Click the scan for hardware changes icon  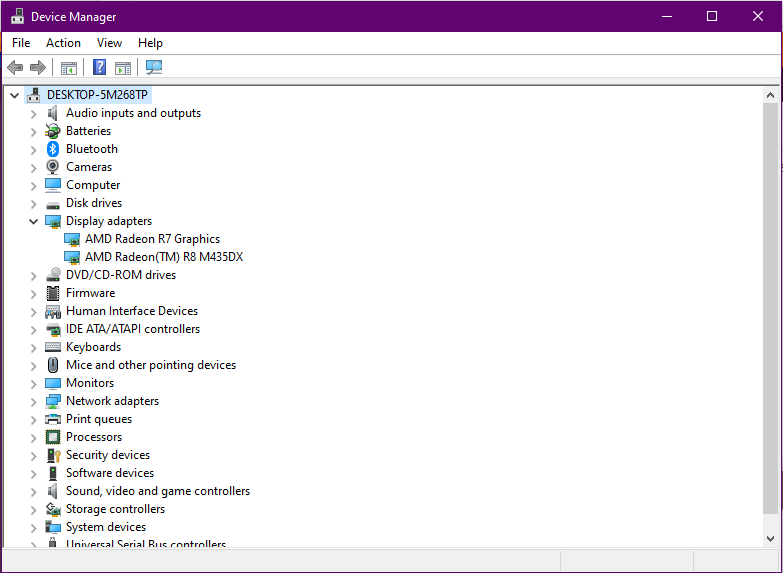point(154,68)
